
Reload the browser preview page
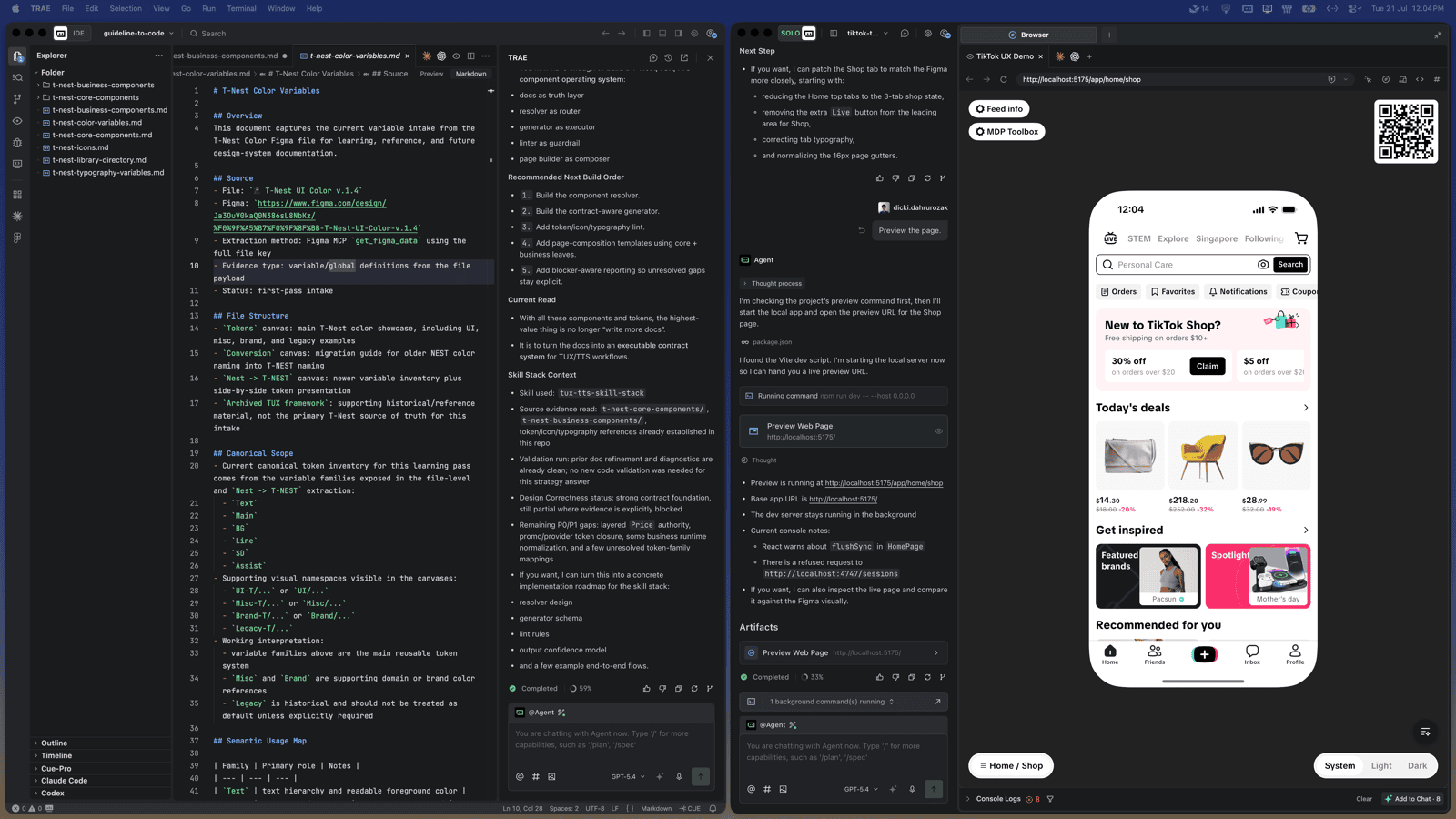tap(1004, 79)
